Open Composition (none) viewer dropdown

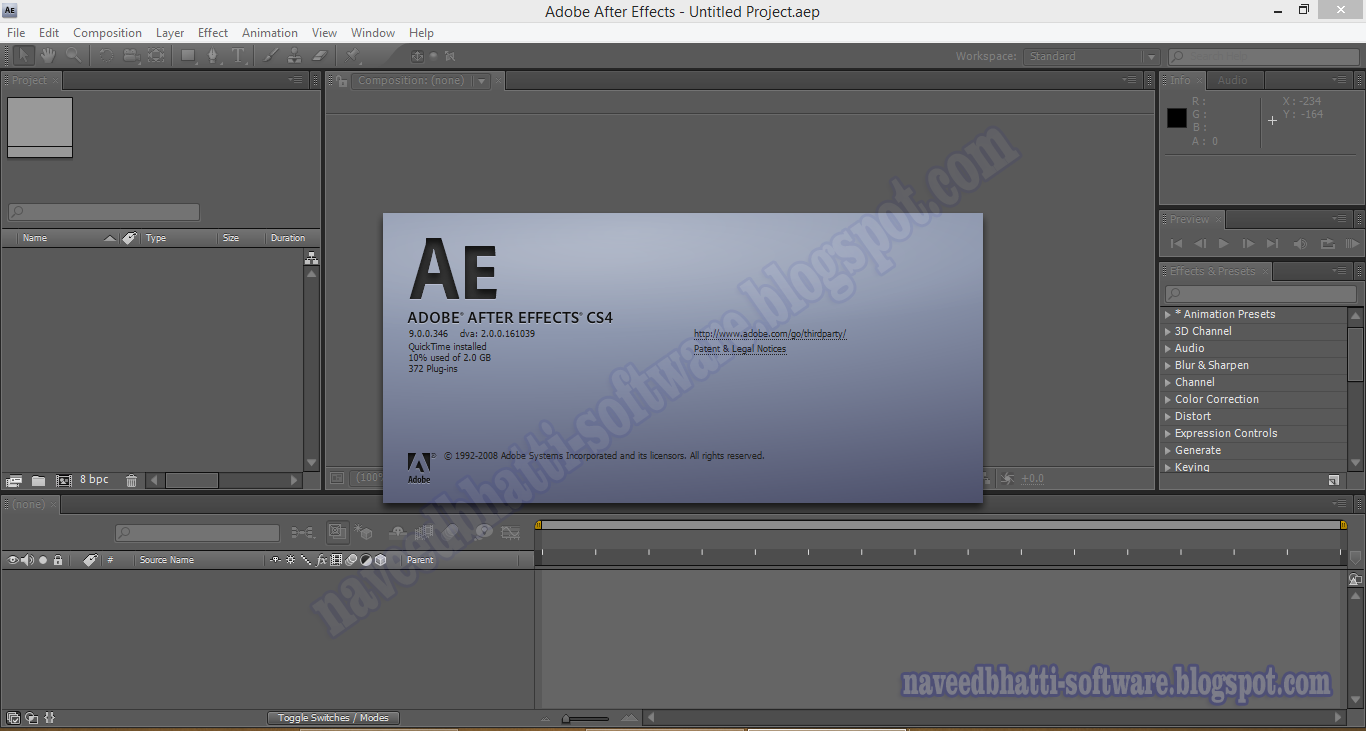tap(482, 81)
